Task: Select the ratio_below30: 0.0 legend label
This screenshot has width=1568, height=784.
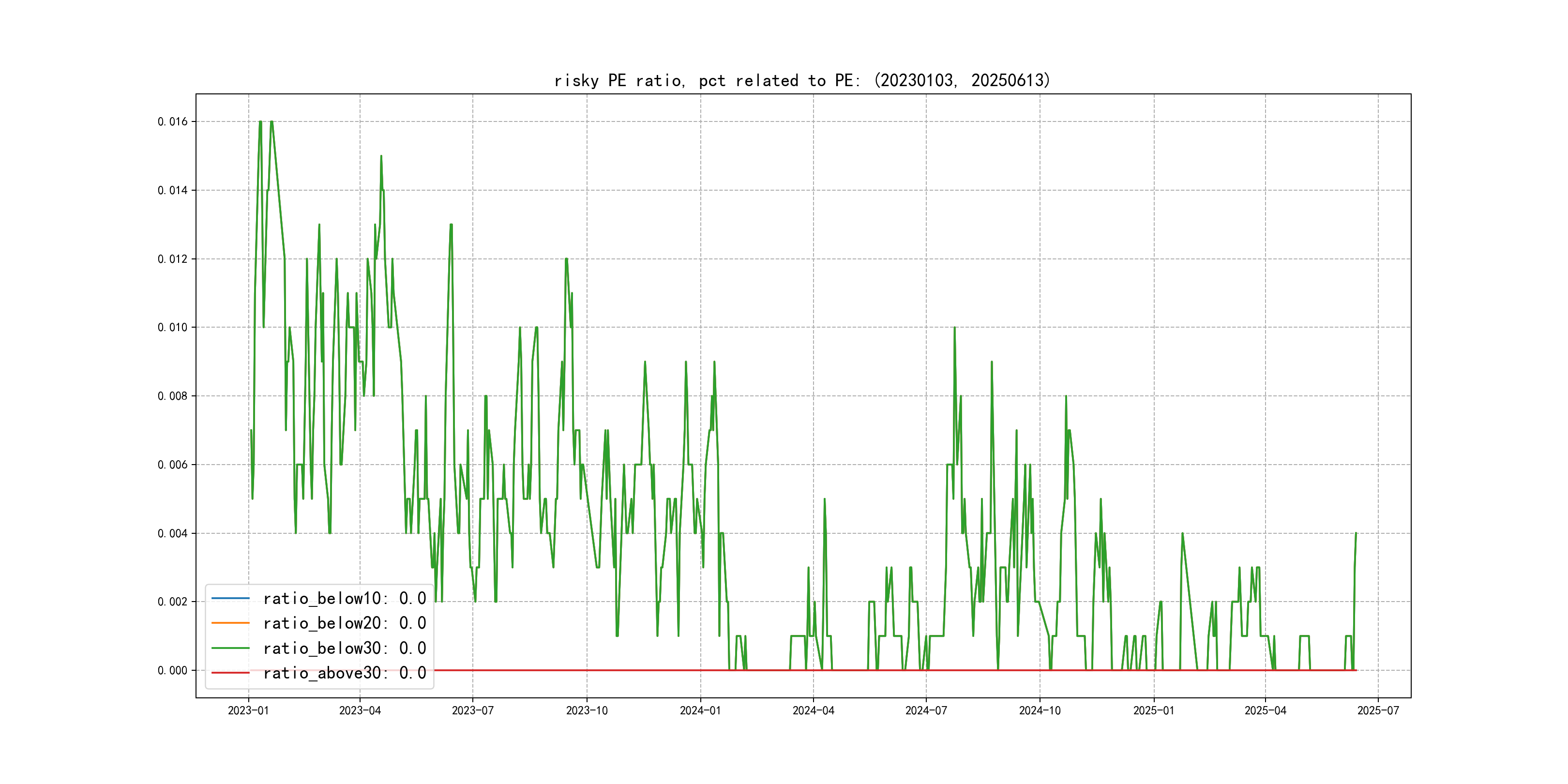Action: [344, 648]
